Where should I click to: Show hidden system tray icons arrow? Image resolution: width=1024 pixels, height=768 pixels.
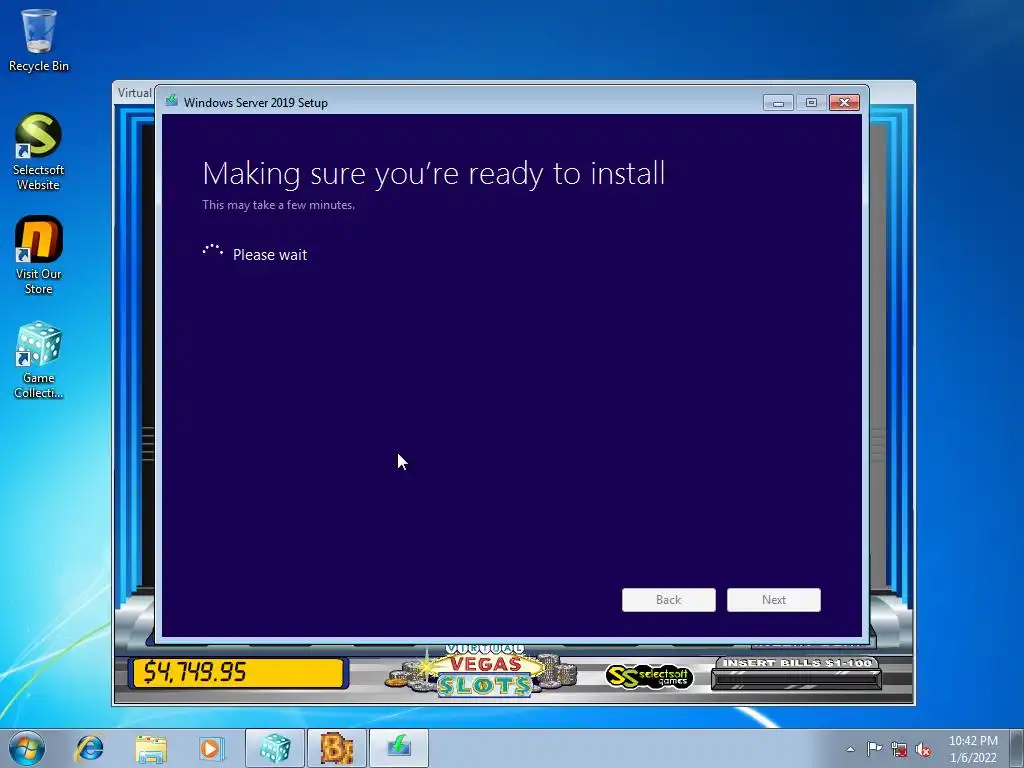point(850,749)
